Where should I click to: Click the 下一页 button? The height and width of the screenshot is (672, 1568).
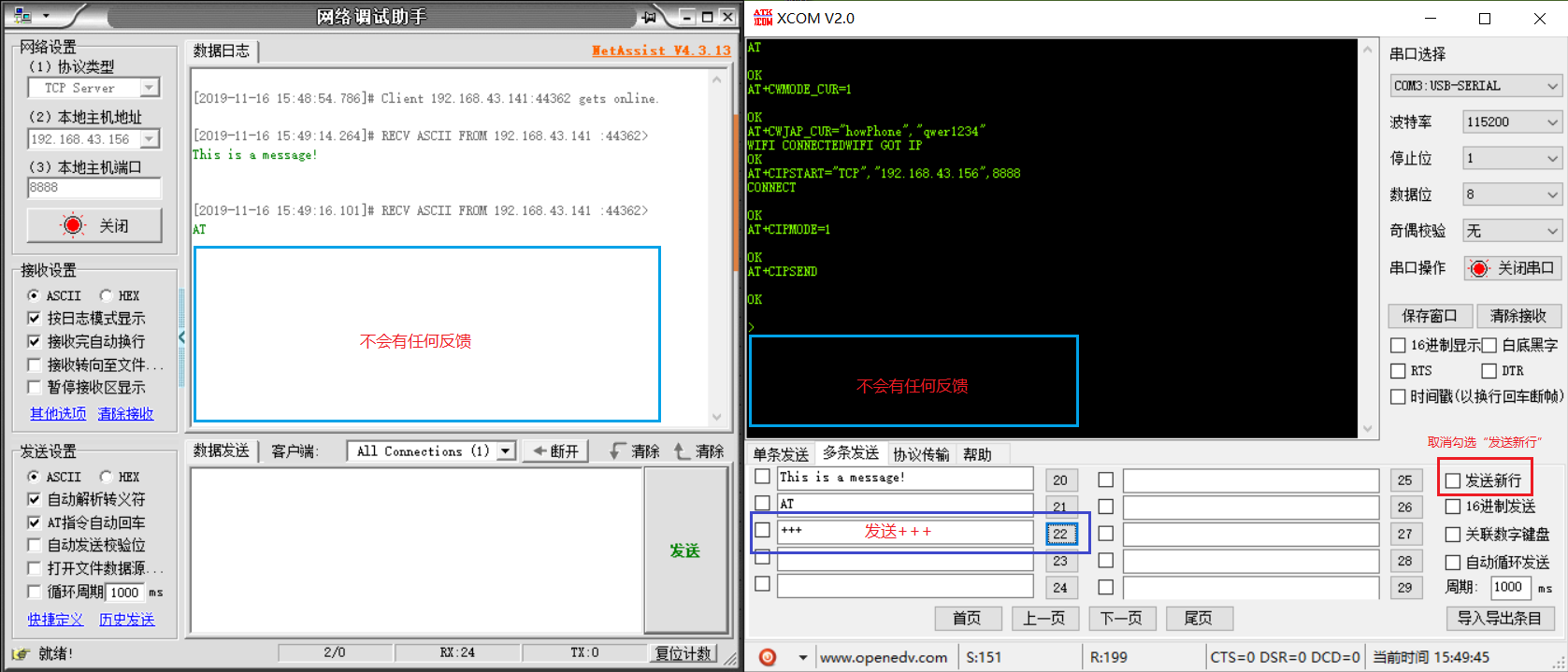pyautogui.click(x=1121, y=618)
